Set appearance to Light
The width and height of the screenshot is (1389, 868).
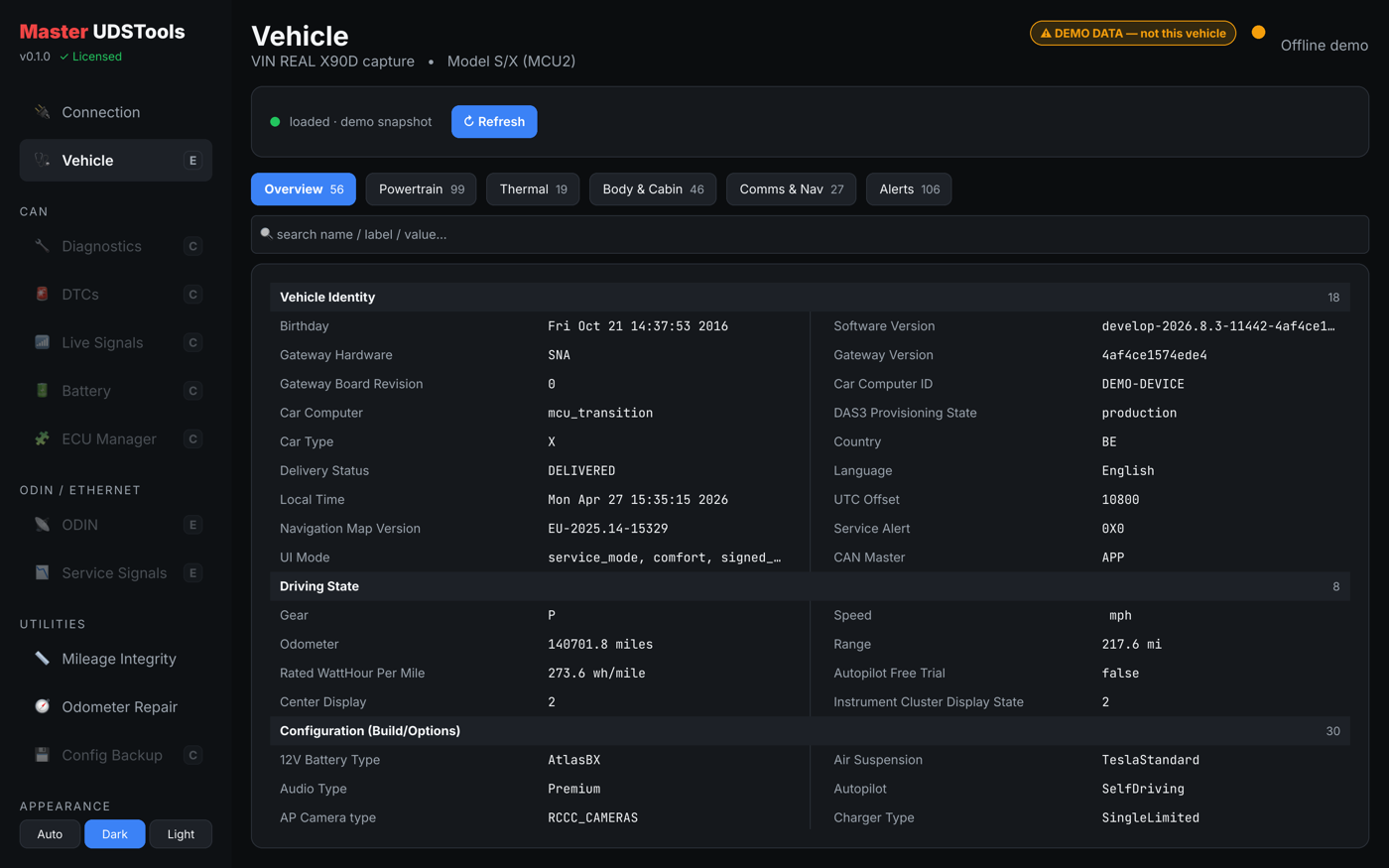tap(181, 834)
